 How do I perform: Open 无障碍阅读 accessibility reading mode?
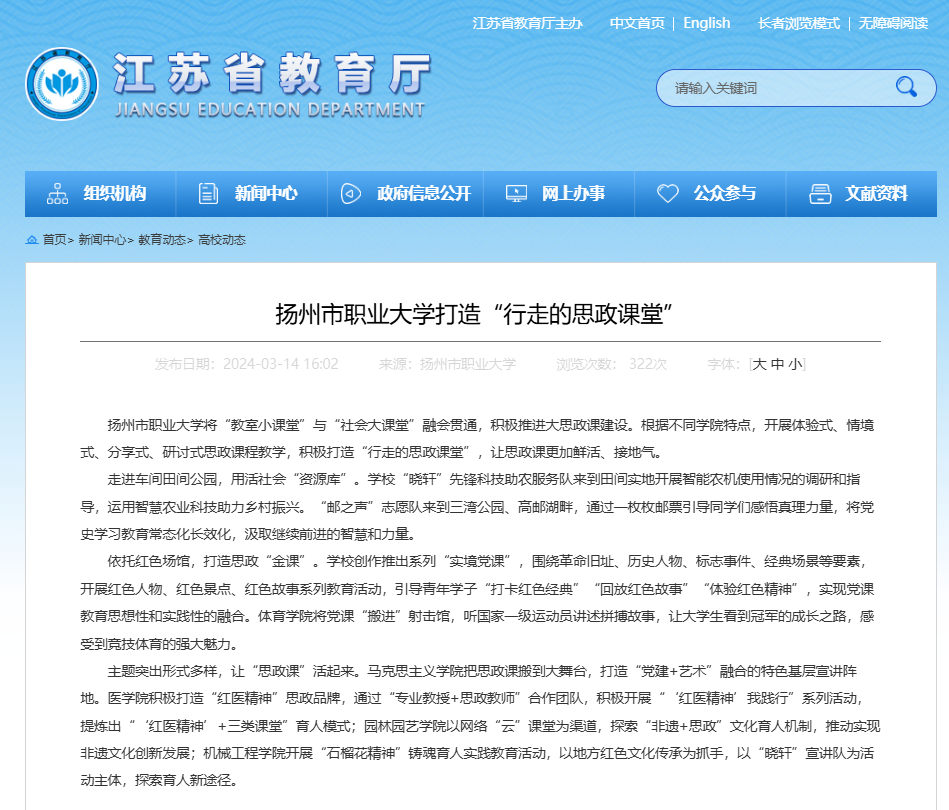click(893, 23)
